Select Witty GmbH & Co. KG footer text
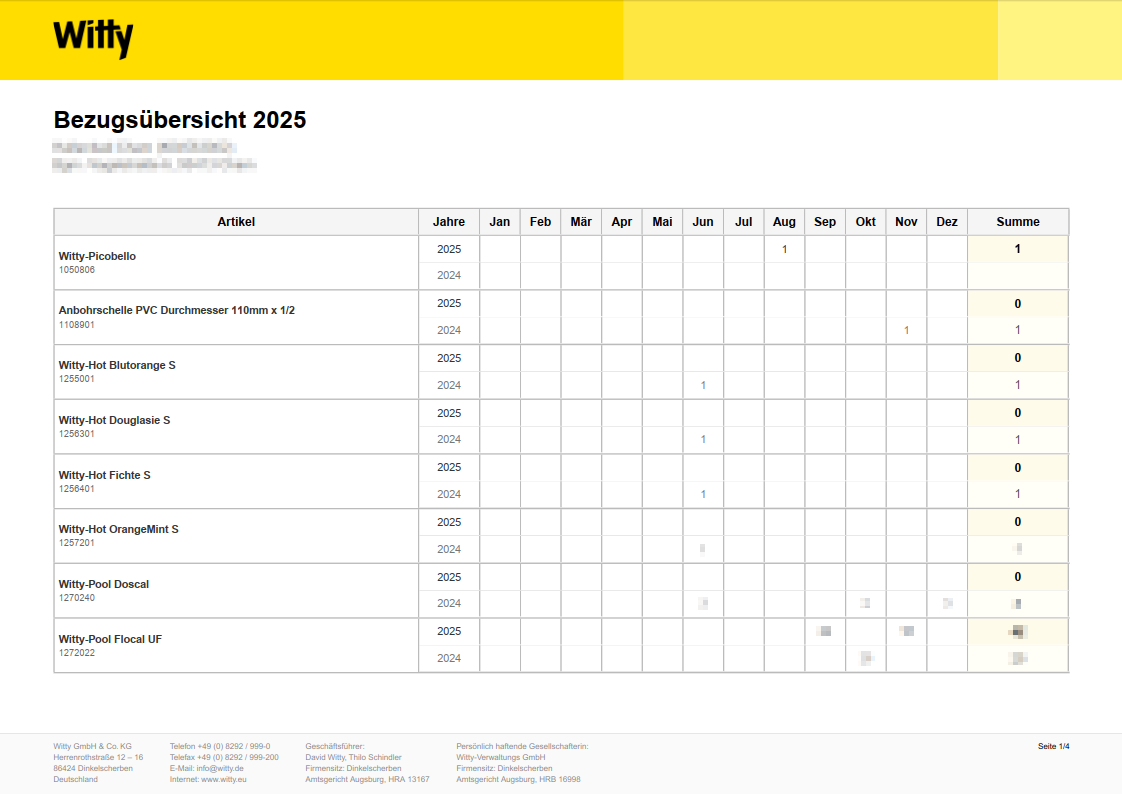 point(92,746)
